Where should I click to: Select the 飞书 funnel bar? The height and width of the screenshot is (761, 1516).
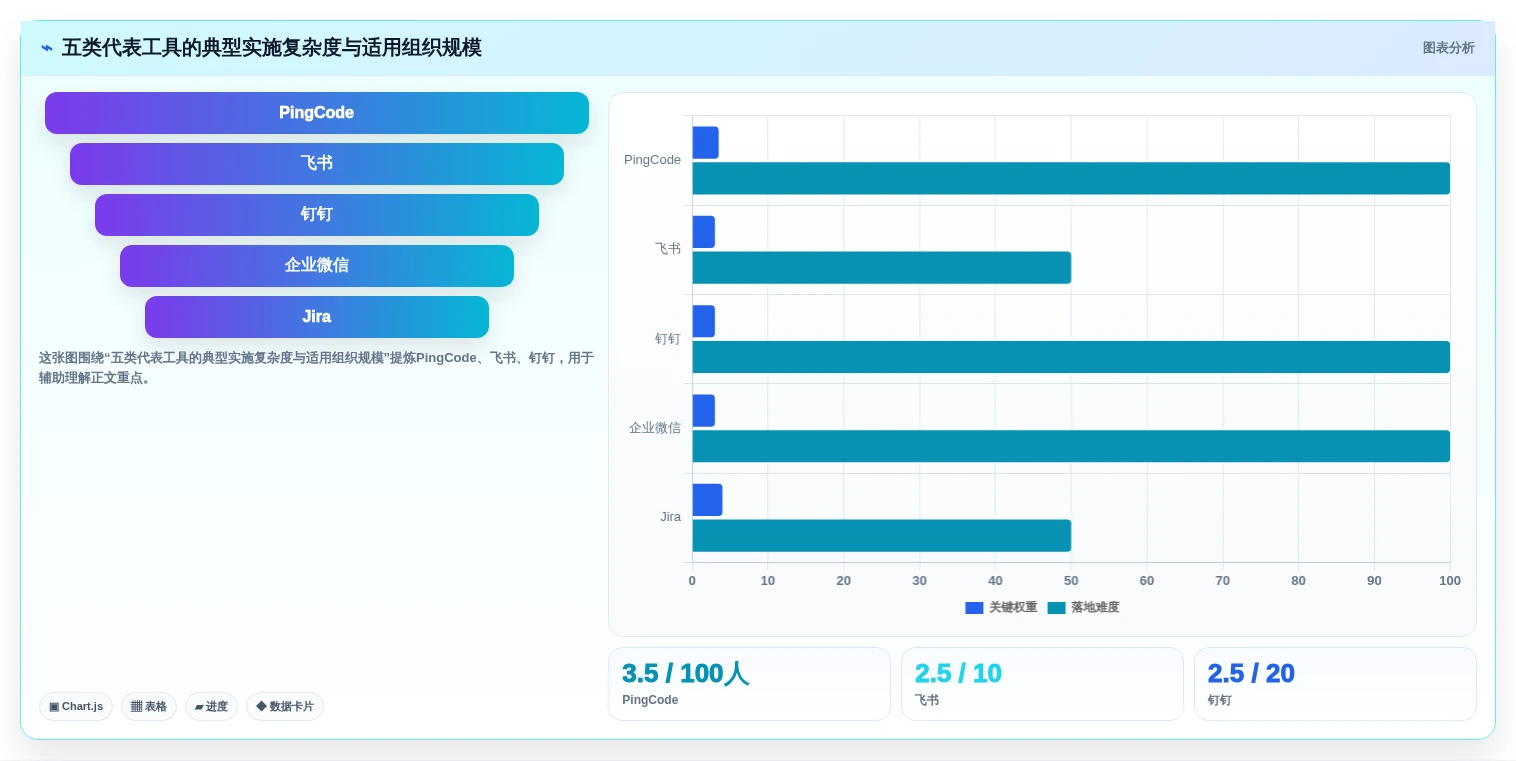click(317, 164)
